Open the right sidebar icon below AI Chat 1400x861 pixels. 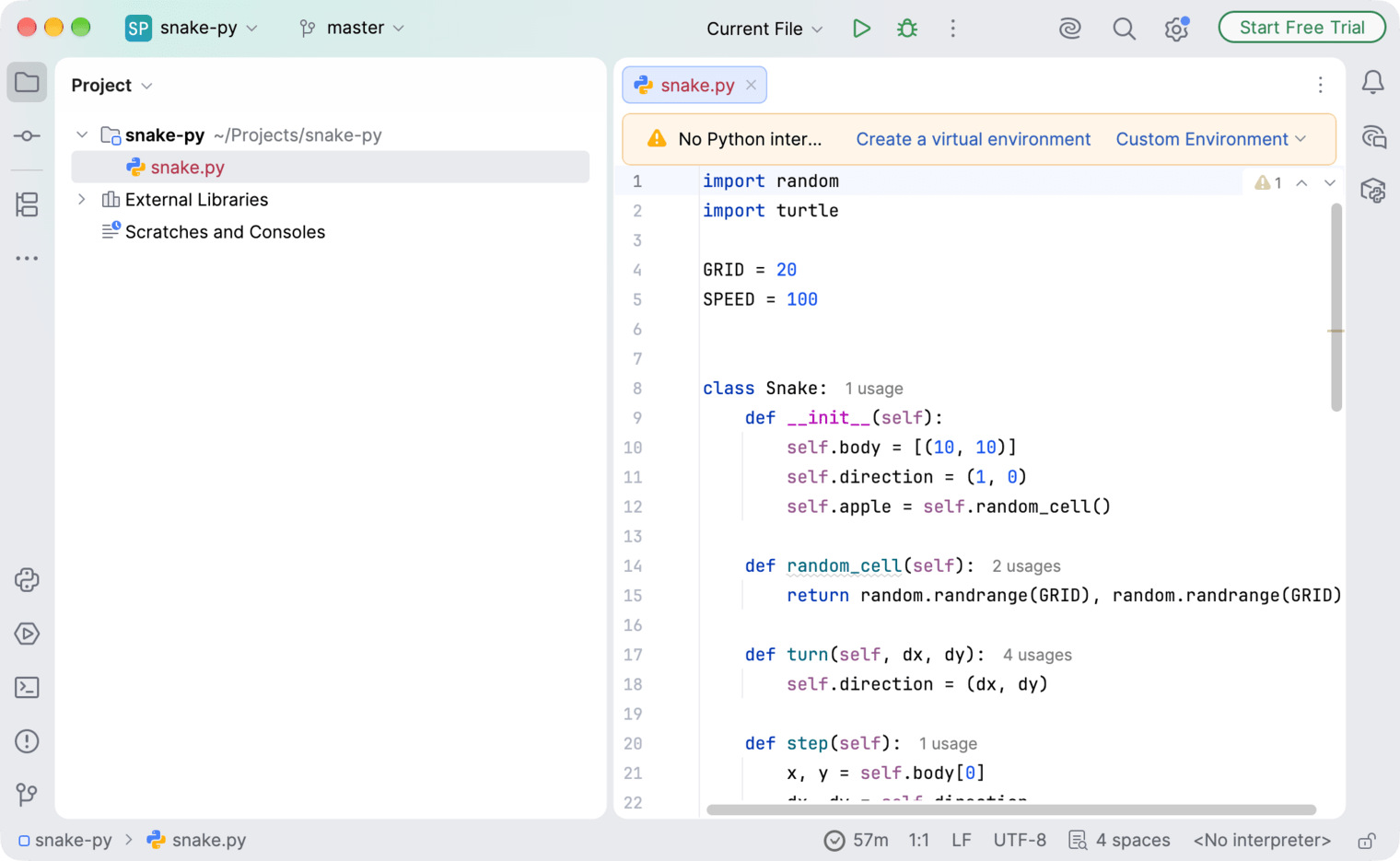point(1372,191)
